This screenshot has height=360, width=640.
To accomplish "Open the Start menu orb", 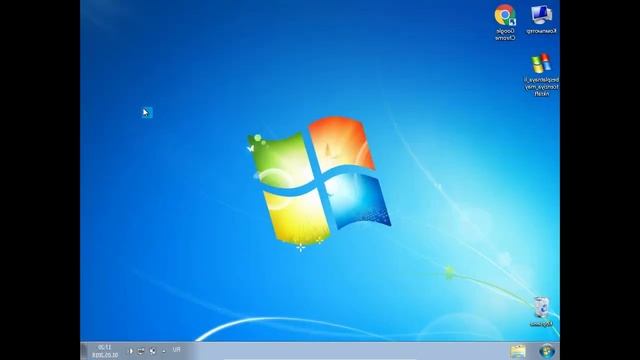I will (547, 351).
